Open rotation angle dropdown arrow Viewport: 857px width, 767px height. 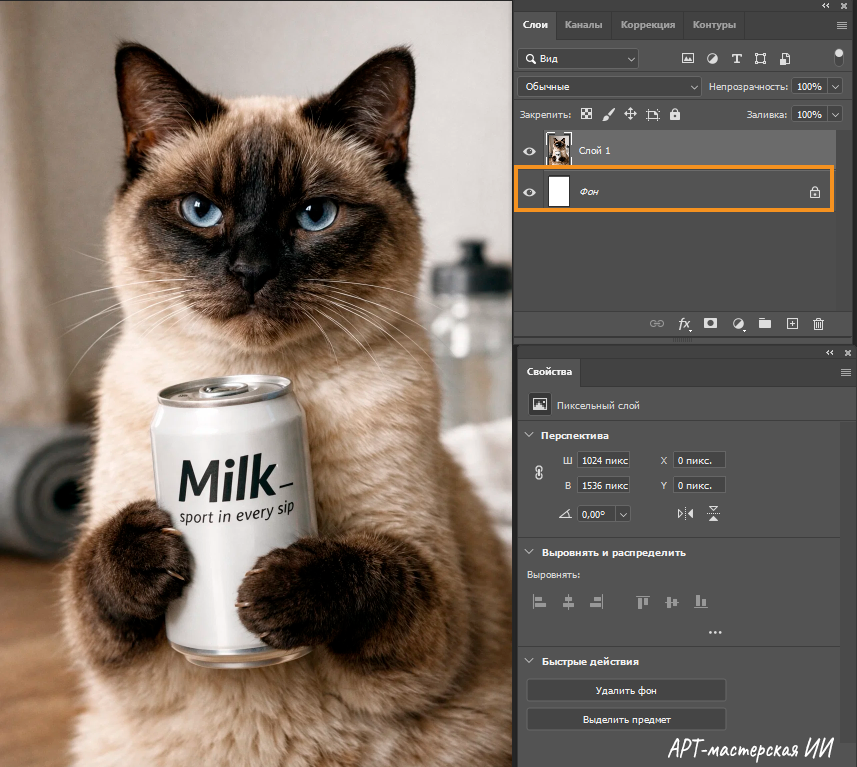[623, 514]
